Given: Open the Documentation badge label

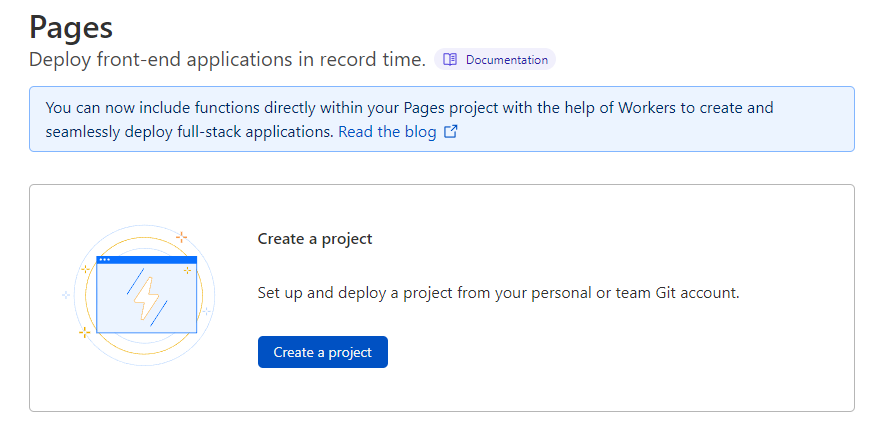Looking at the screenshot, I should click(506, 60).
